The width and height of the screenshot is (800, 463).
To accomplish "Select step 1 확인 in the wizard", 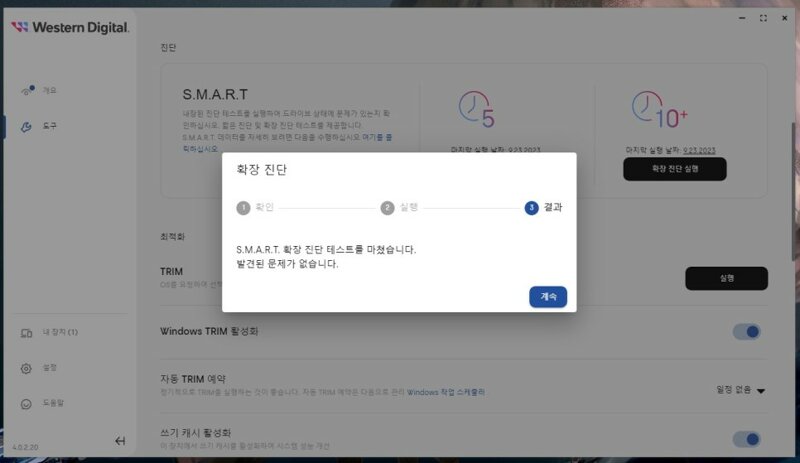I will point(255,208).
